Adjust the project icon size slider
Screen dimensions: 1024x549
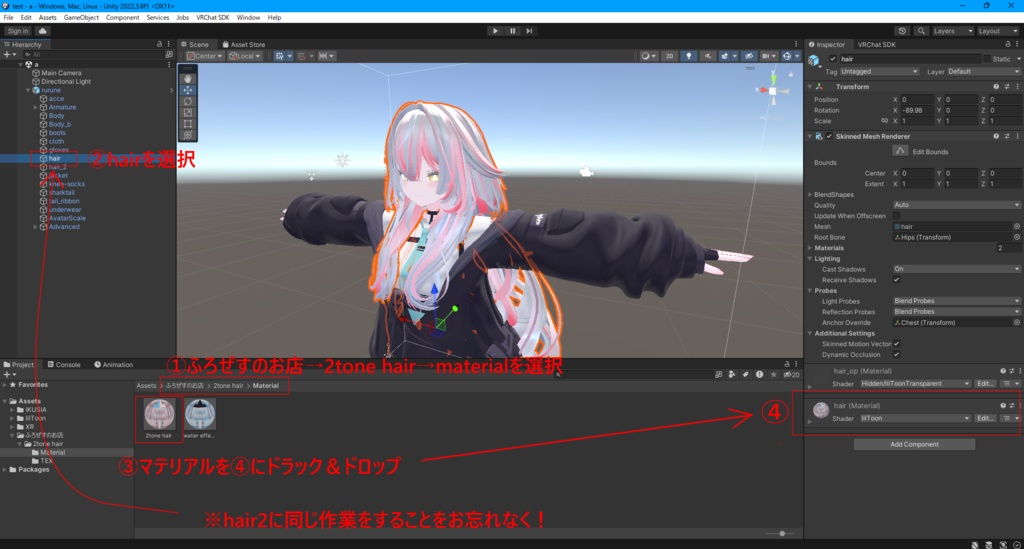[782, 533]
